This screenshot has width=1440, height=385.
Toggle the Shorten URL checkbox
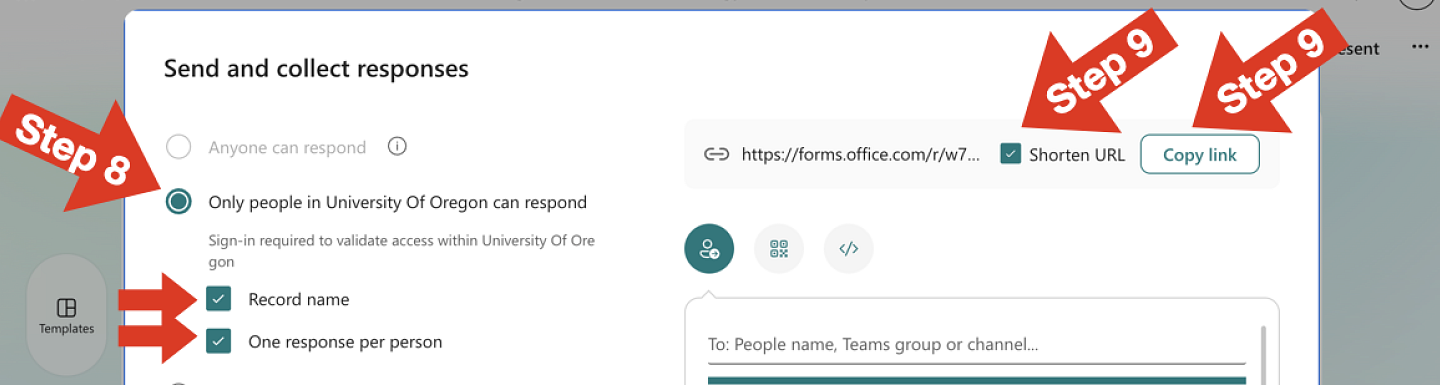(1011, 155)
